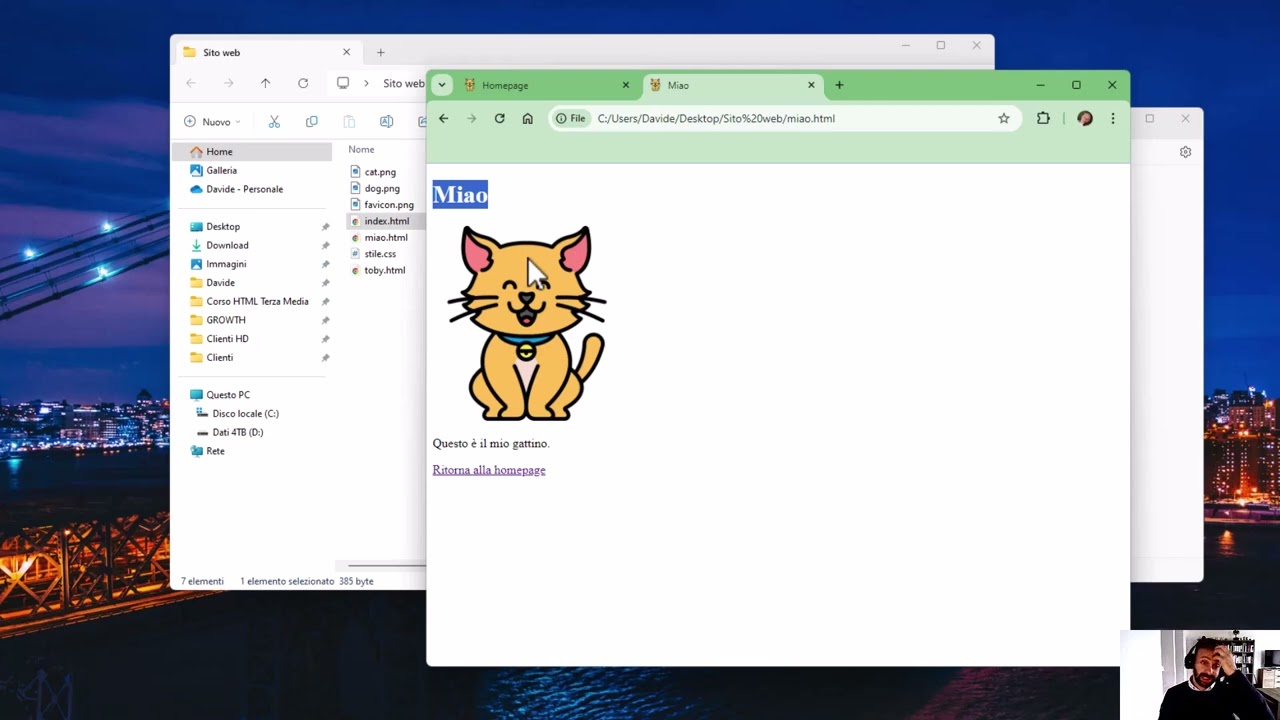Open the Nuovo dropdown in Explorer
1280x720 pixels.
coord(213,122)
